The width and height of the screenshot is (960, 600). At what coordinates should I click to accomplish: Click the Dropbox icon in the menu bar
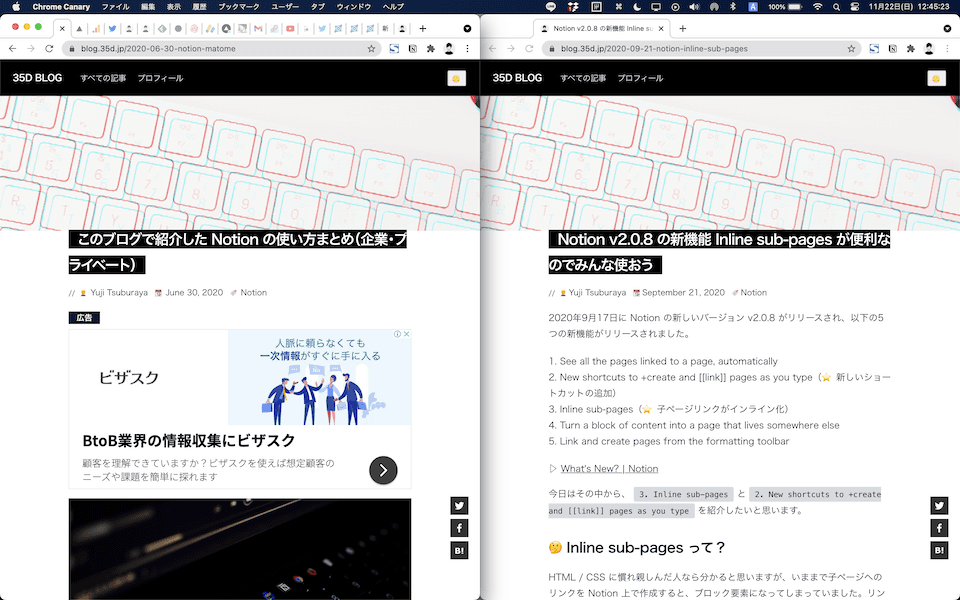point(573,7)
